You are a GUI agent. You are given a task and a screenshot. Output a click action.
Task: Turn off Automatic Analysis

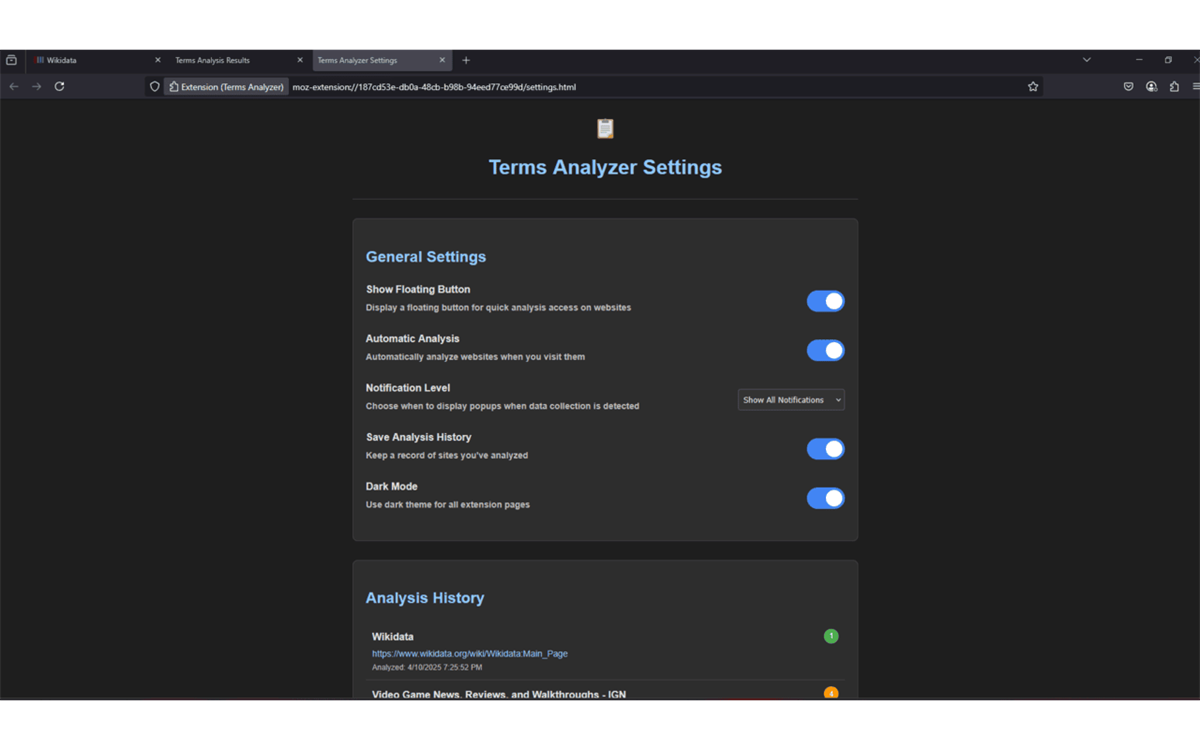click(x=825, y=350)
